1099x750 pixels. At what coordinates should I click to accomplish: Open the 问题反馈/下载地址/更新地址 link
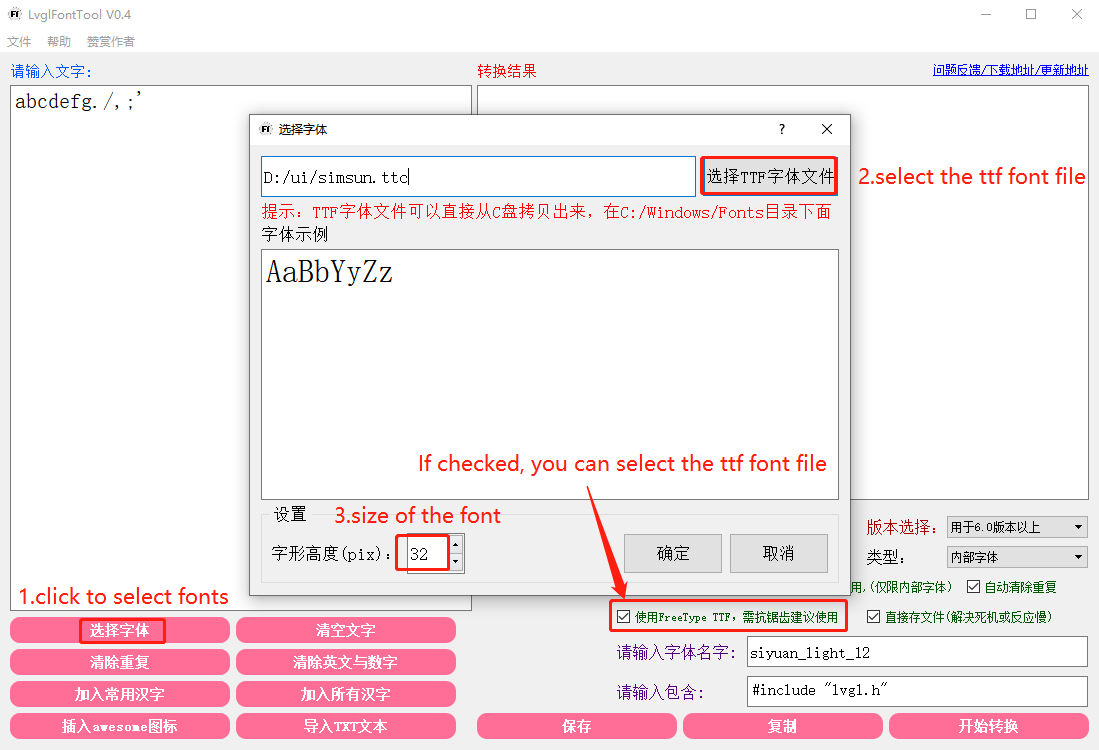pos(1010,70)
